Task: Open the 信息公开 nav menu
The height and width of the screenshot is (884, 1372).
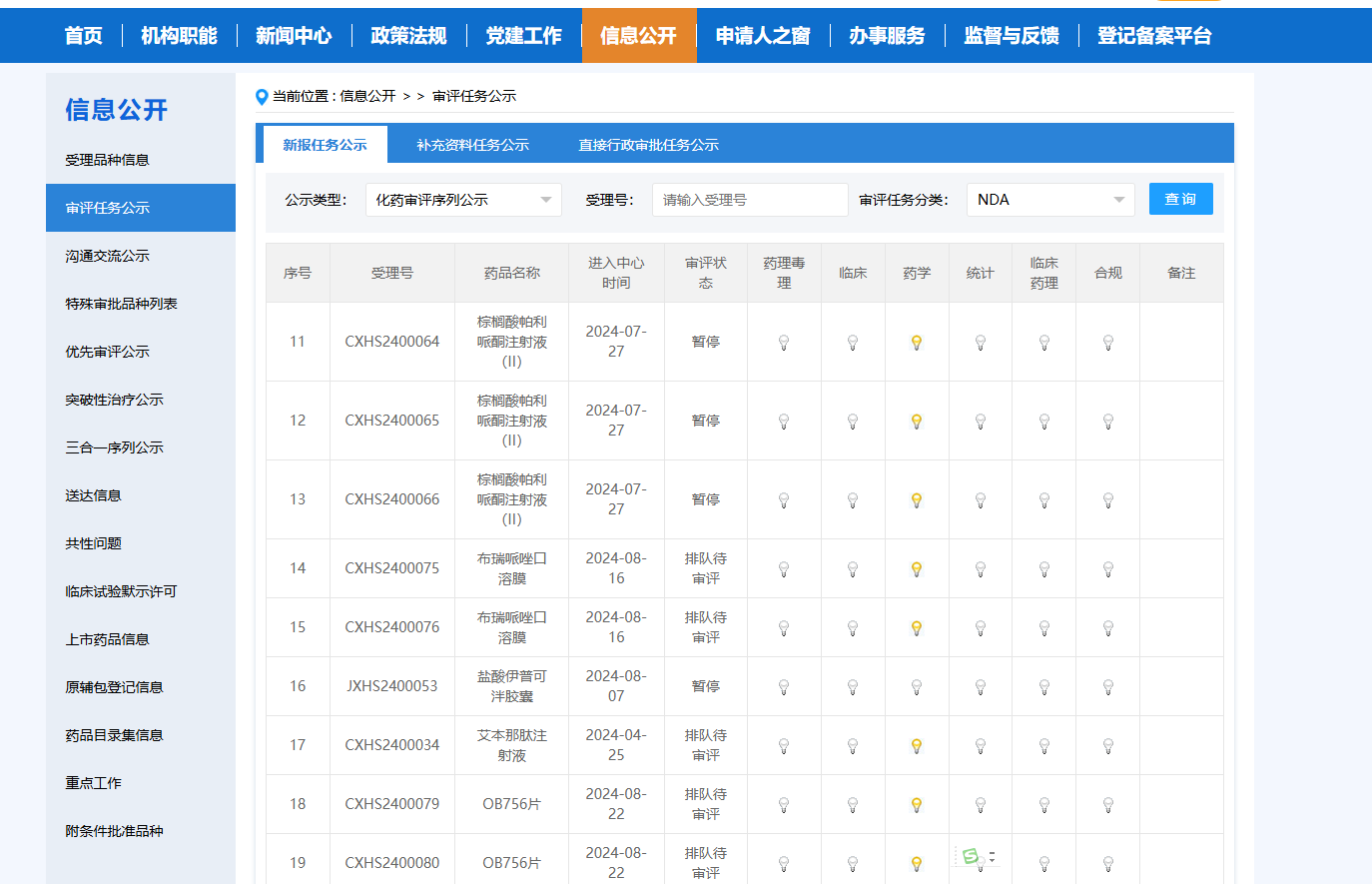Action: coord(639,36)
